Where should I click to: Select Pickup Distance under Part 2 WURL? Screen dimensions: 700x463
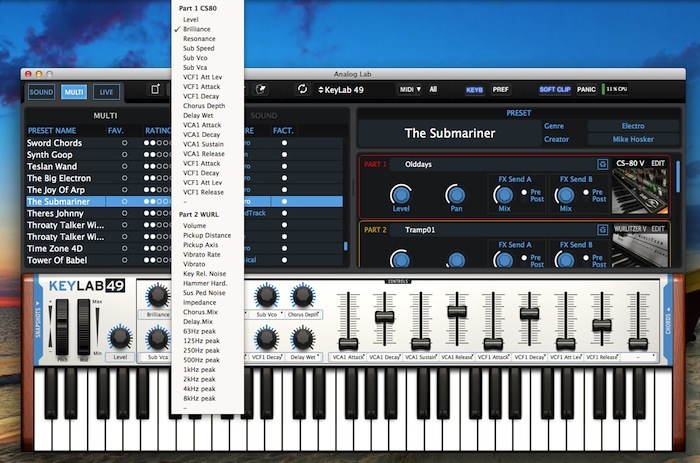tap(207, 235)
